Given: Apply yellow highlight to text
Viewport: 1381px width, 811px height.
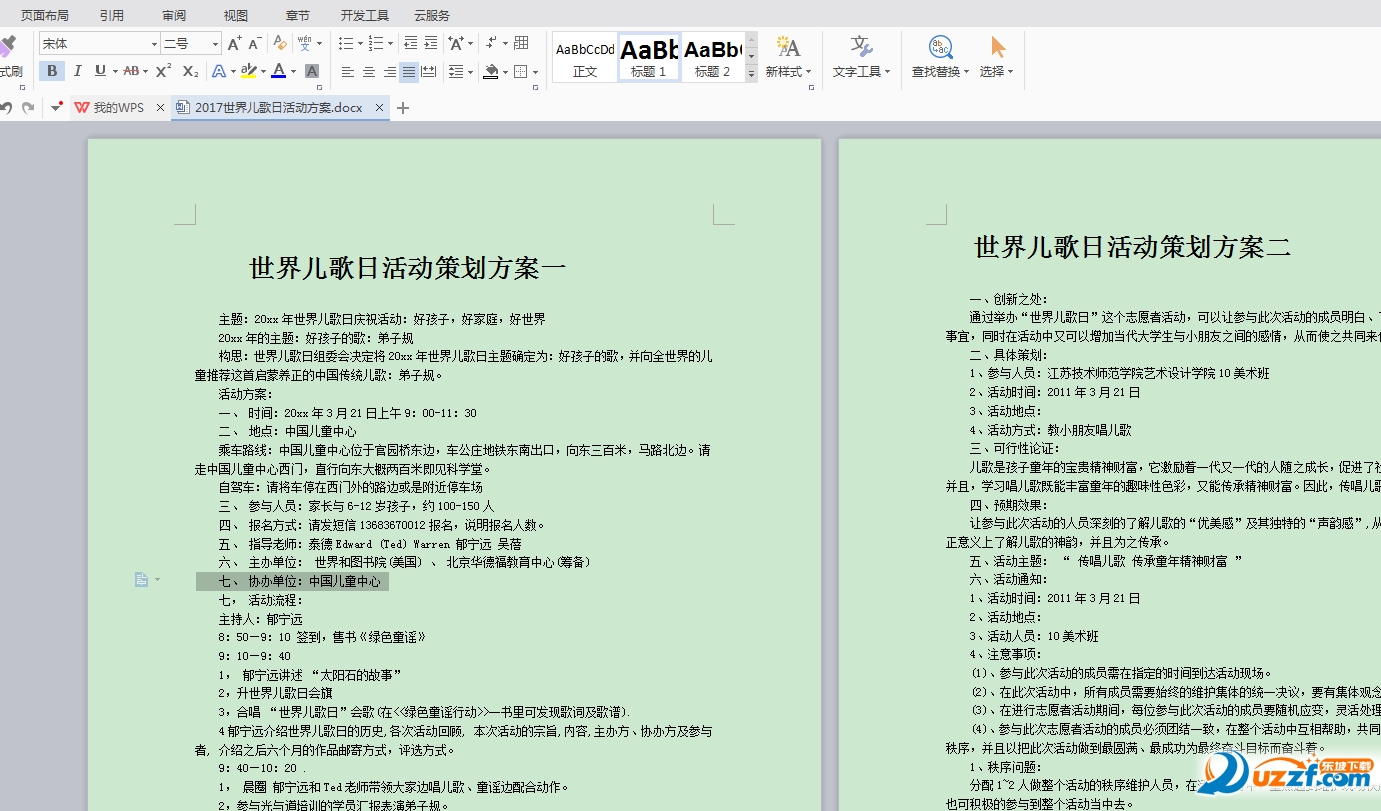Looking at the screenshot, I should click(248, 71).
